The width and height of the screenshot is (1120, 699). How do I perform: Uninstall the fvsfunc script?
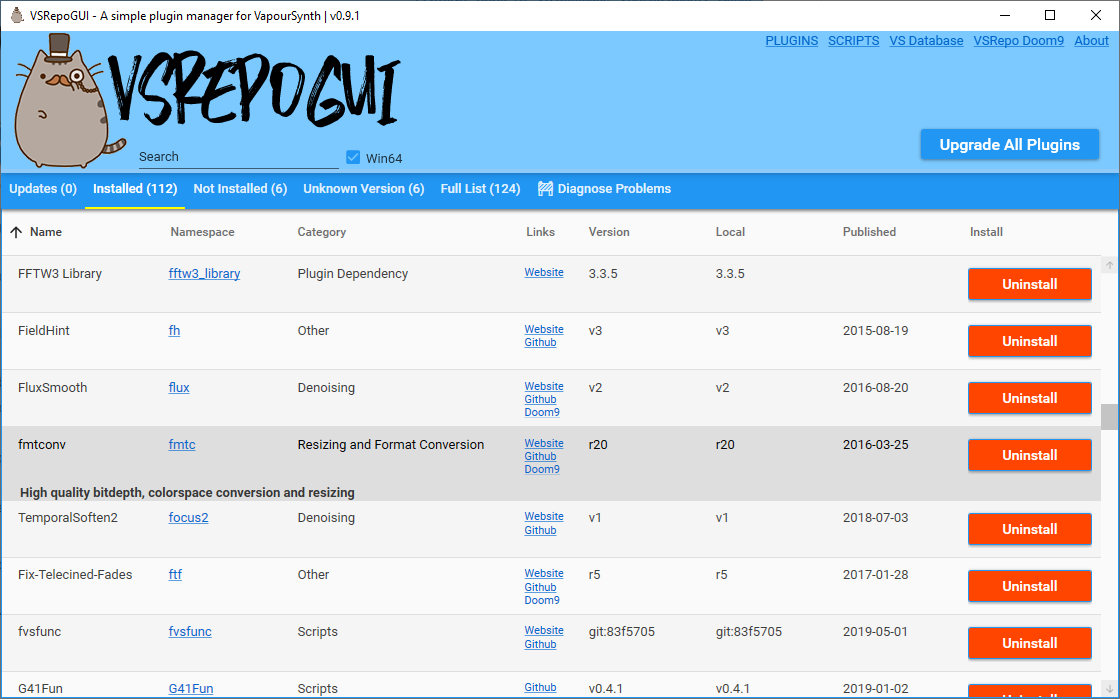pyautogui.click(x=1029, y=643)
